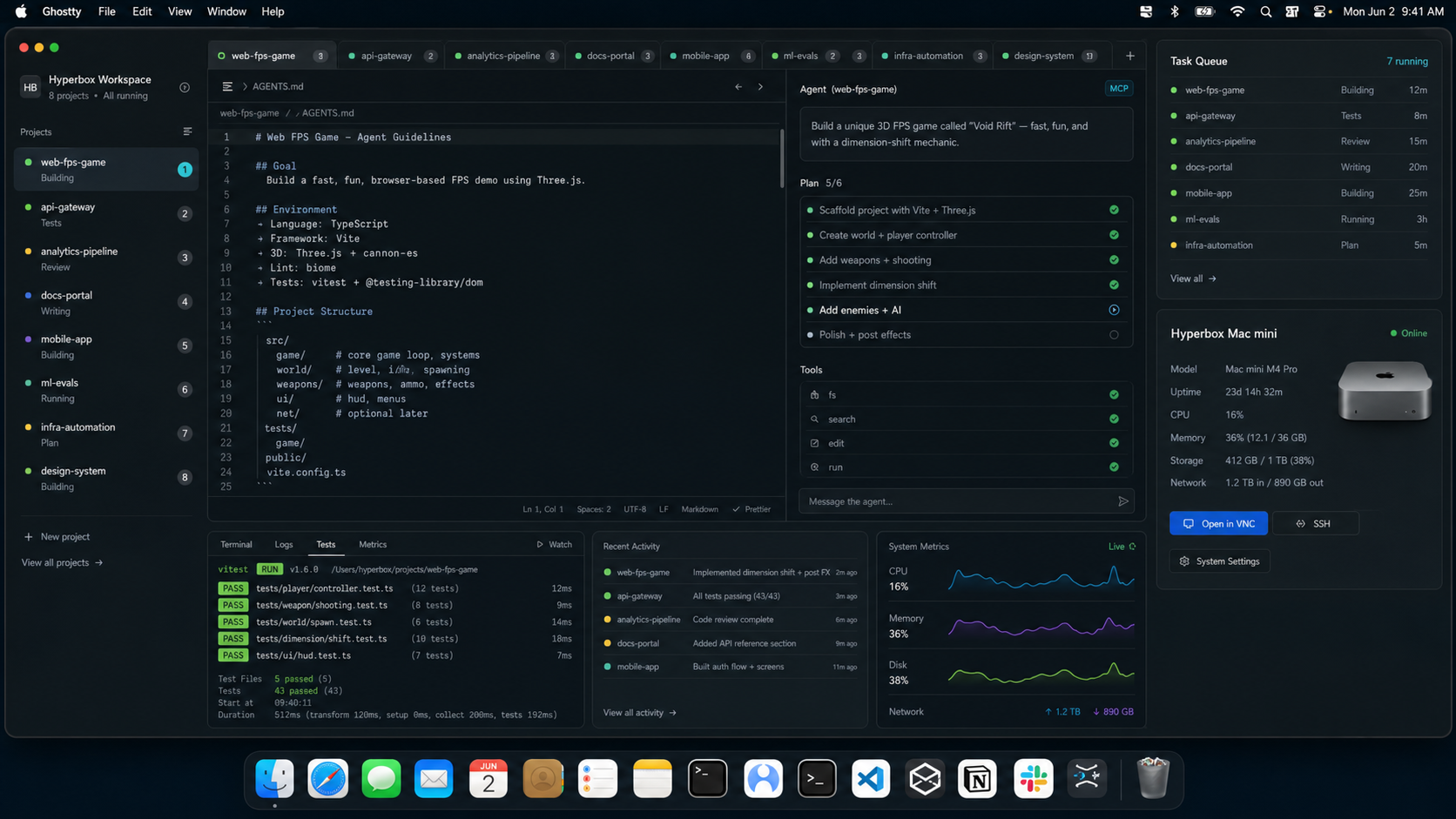1456x819 pixels.
Task: Toggle the fs tool enabled checkmark
Action: click(1114, 394)
